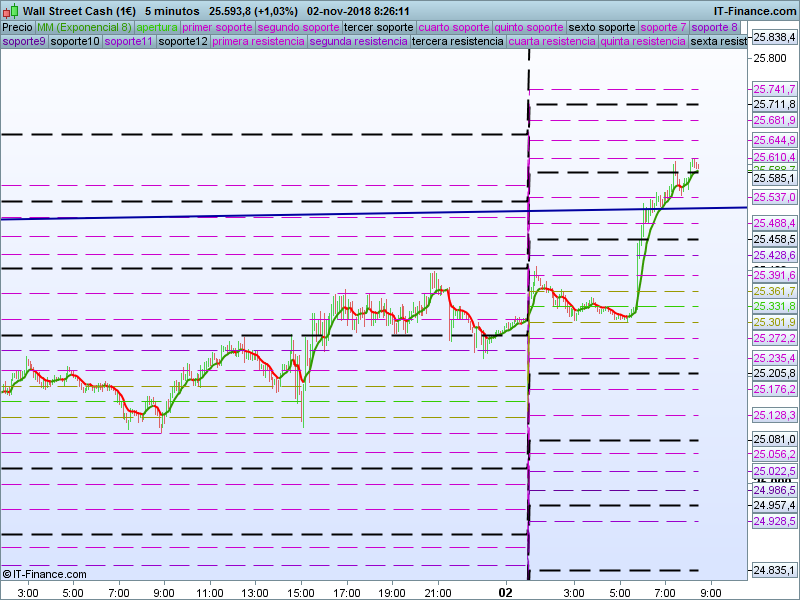
Task: Click the apertura indicator label
Action: pos(157,27)
